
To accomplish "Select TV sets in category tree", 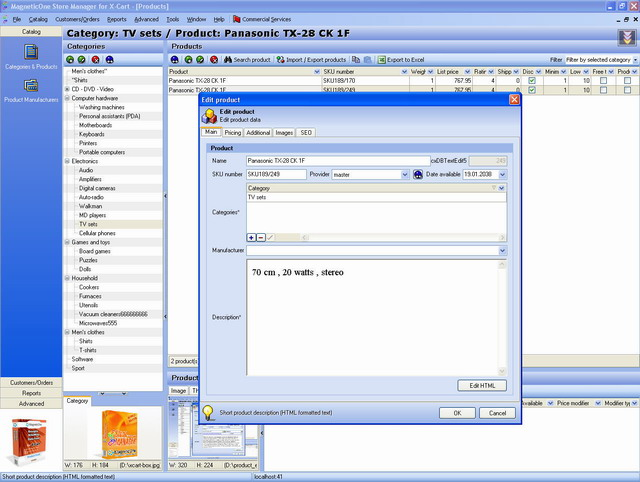I will 88,224.
